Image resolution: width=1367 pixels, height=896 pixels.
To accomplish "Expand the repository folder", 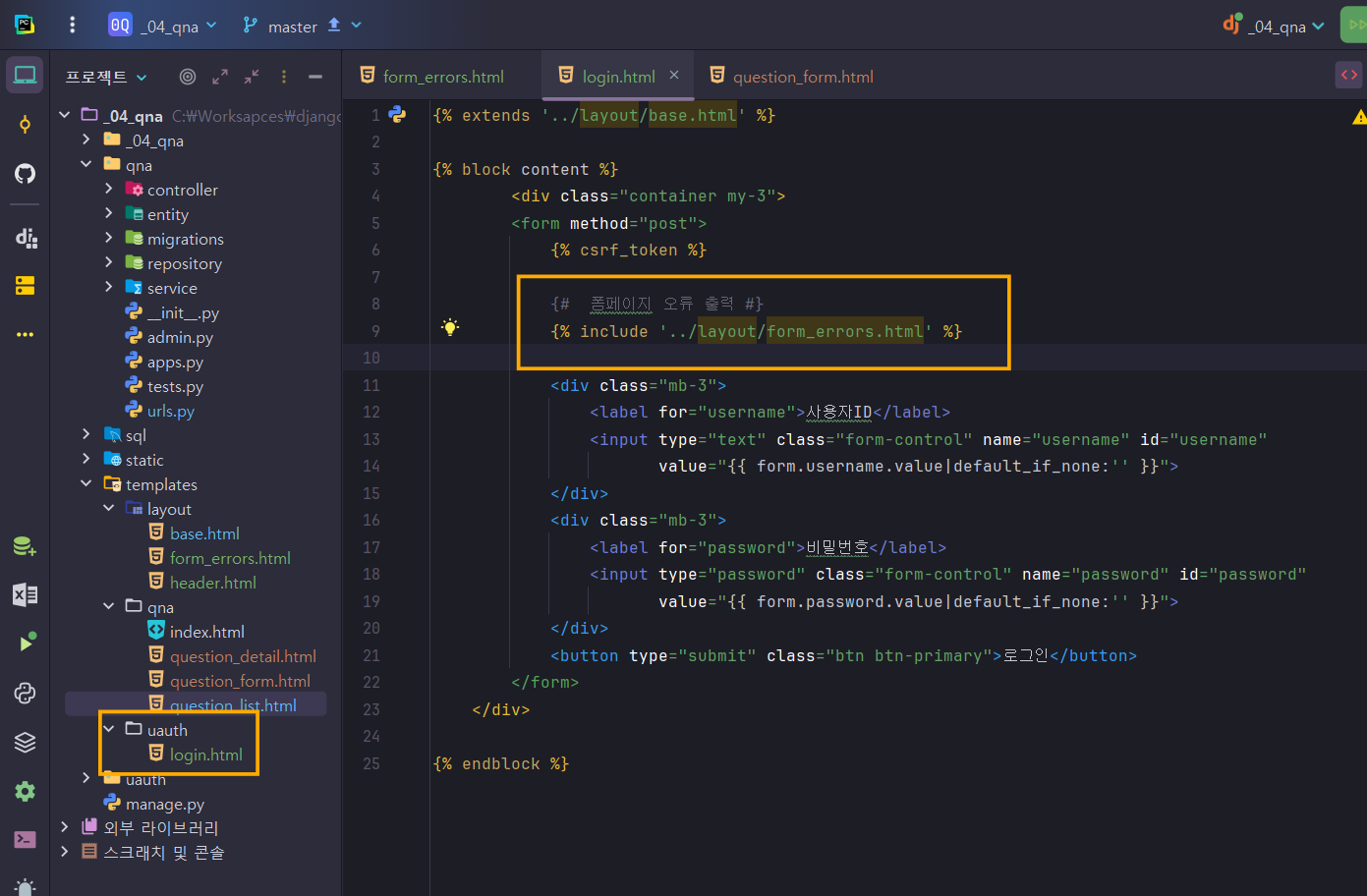I will tap(108, 262).
